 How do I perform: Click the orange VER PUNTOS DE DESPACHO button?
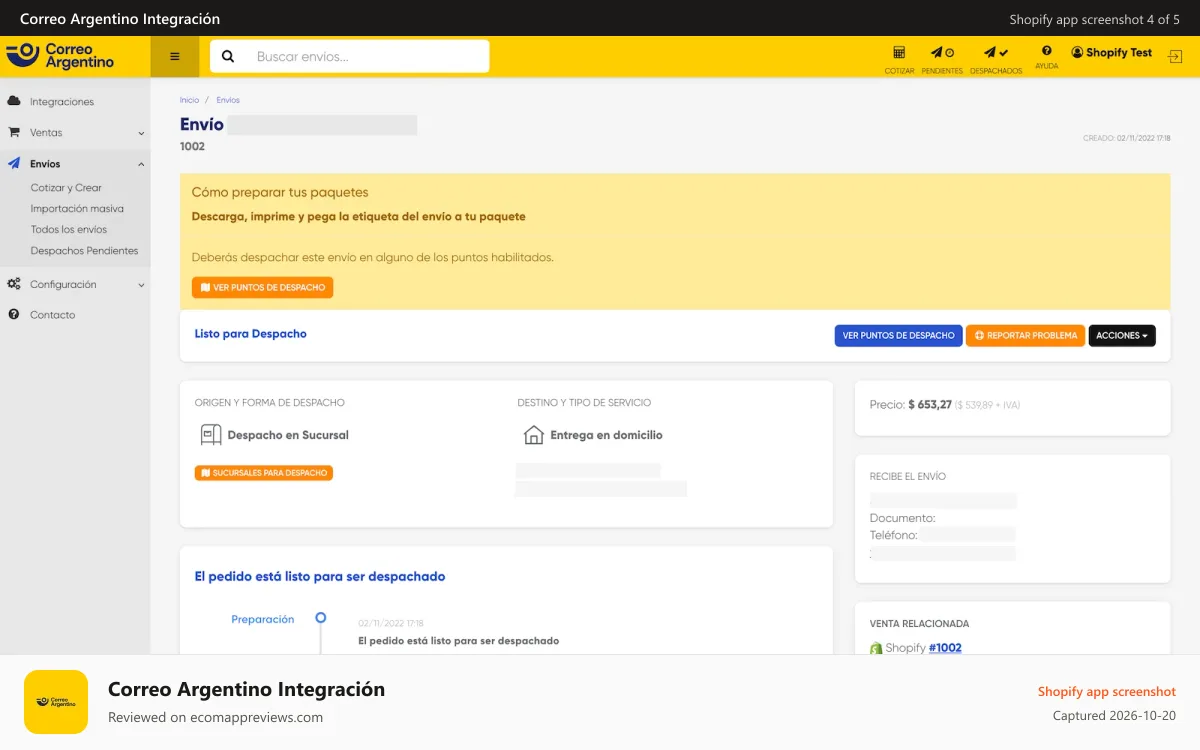pyautogui.click(x=262, y=287)
